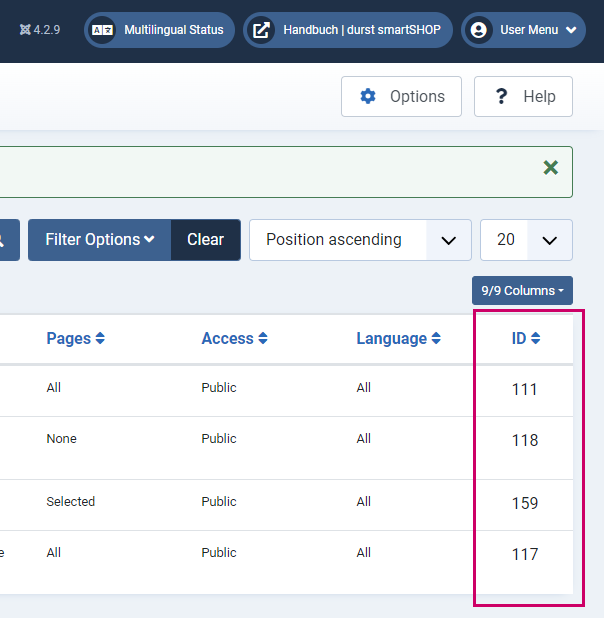The height and width of the screenshot is (618, 604).
Task: Click ID value 159
Action: (524, 503)
